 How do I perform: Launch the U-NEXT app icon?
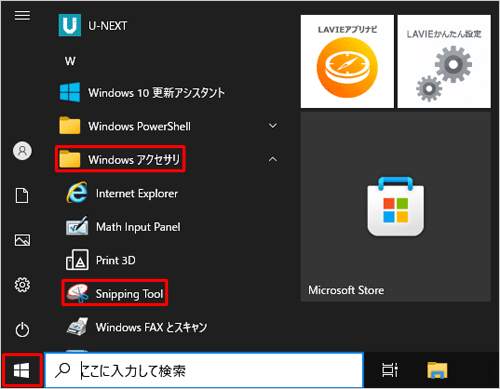pos(70,25)
